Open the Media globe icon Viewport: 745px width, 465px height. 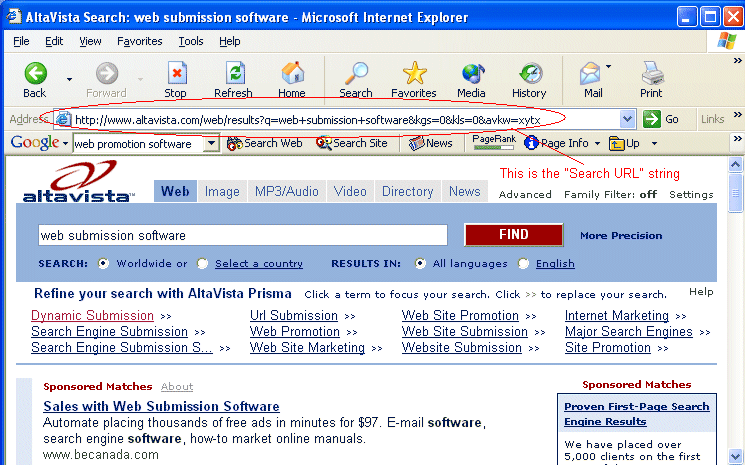pyautogui.click(x=472, y=74)
